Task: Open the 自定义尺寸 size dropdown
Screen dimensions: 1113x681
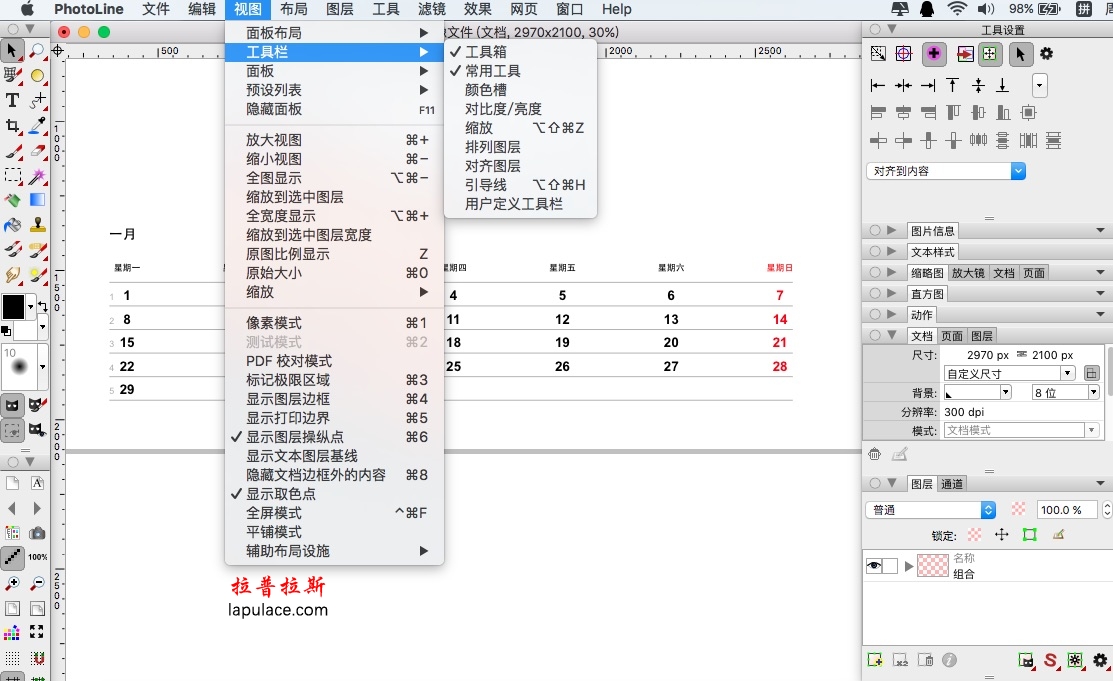Action: click(1009, 374)
